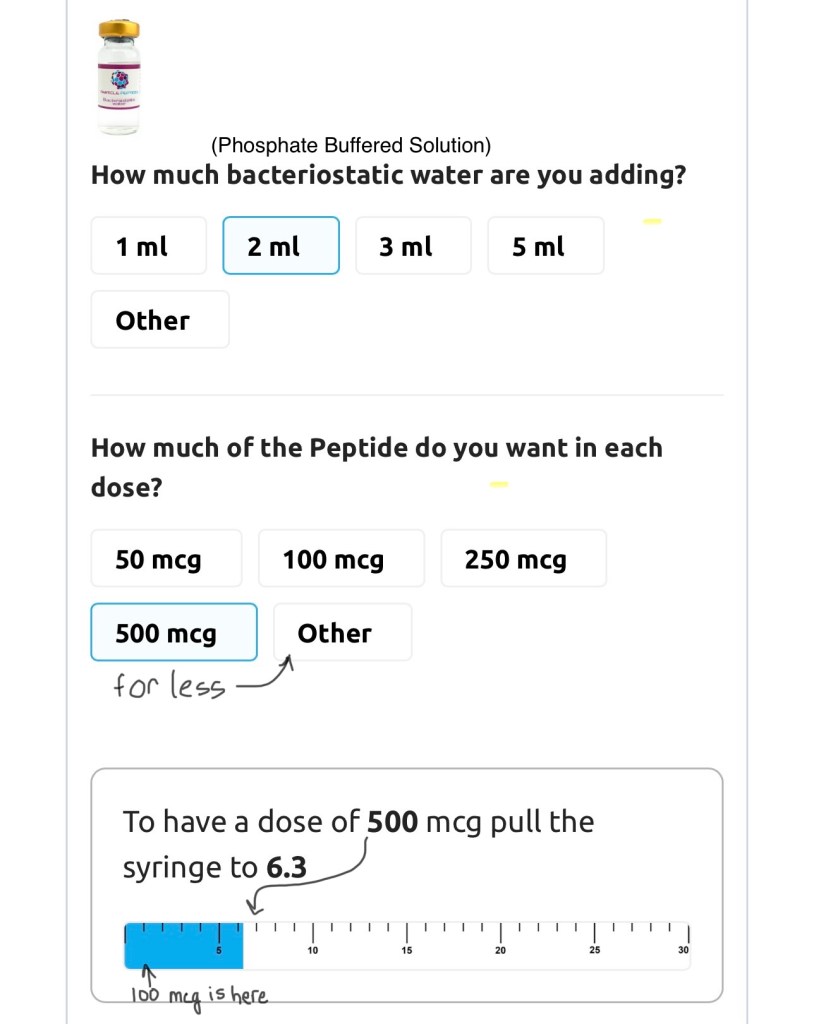This screenshot has height=1024, width=814.
Task: Click the peptide vial image
Action: point(119,76)
